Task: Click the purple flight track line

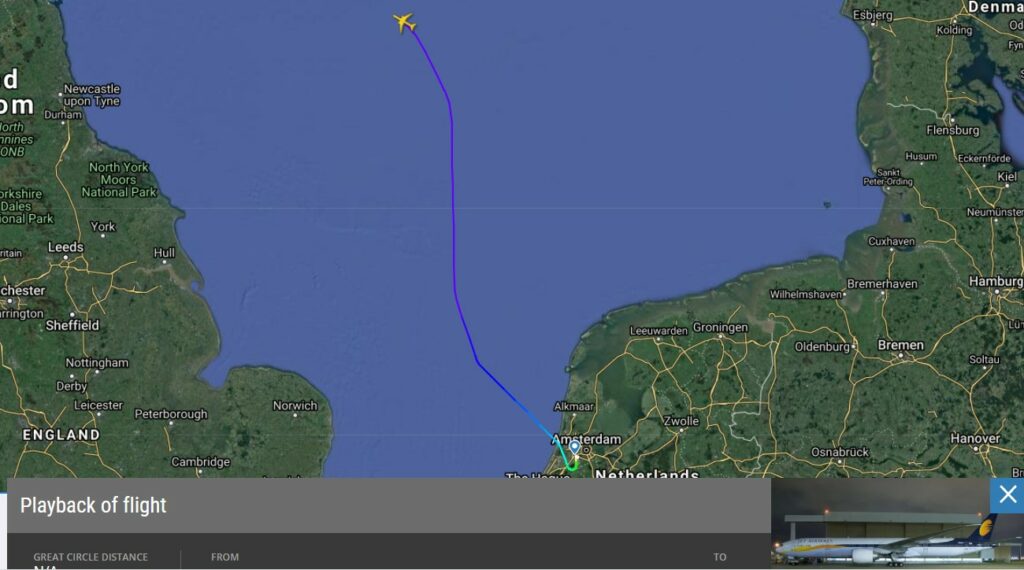Action: coord(453,196)
